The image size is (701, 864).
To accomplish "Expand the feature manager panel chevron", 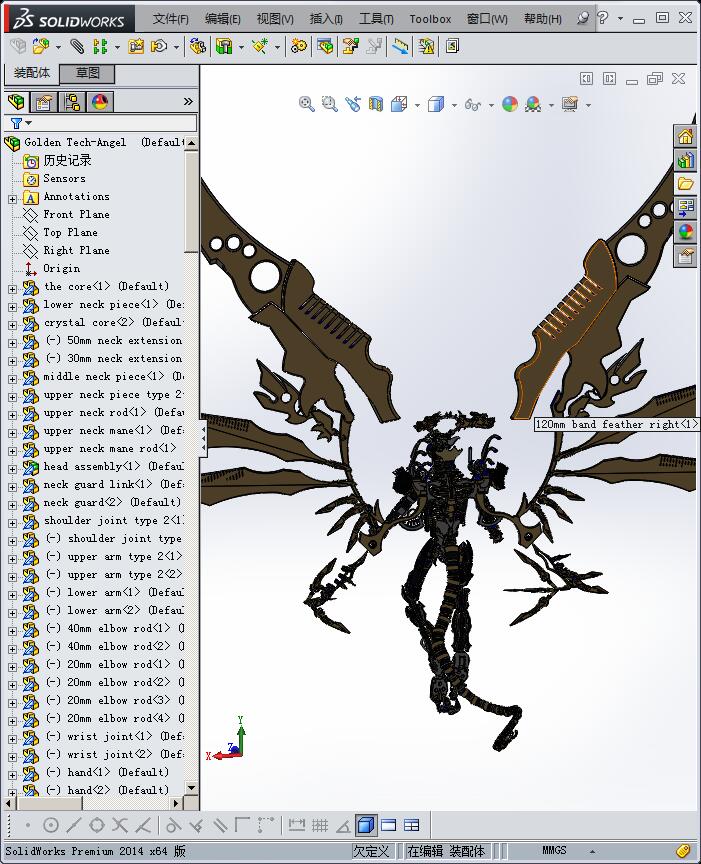I will (x=188, y=101).
